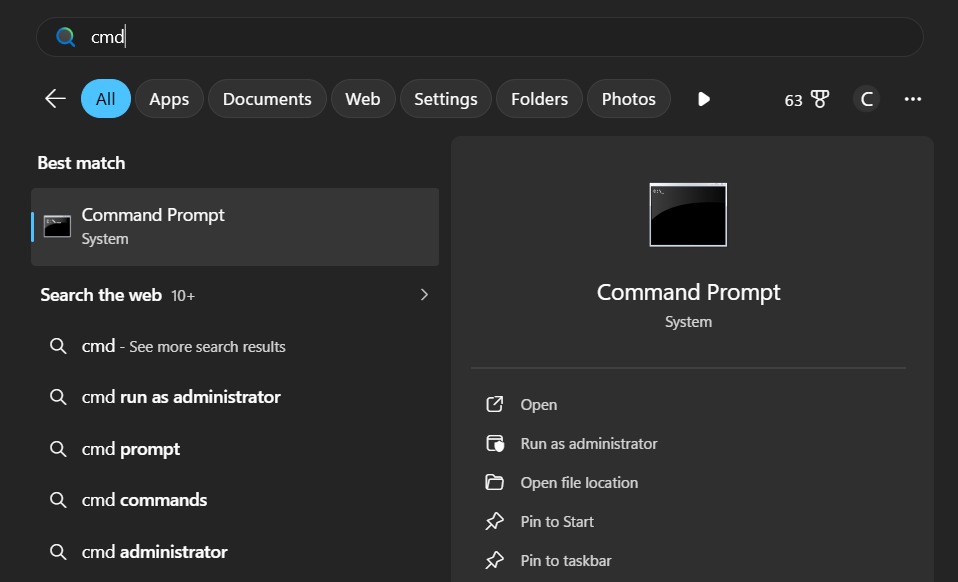Click Command Prompt title in preview pane
Screen dimensions: 958x582
[x=688, y=293]
